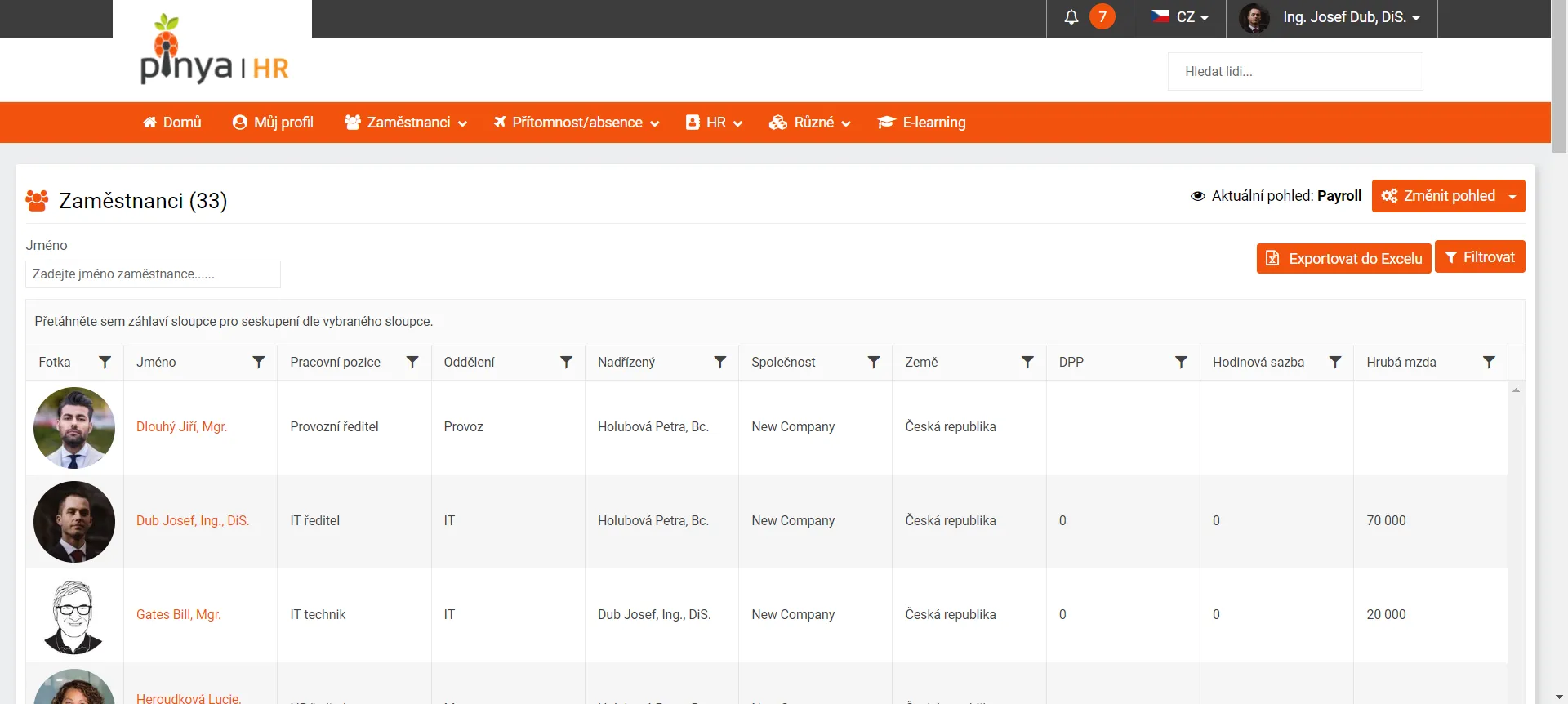
Task: Sort by the Pracovní pozice column header
Action: click(x=335, y=363)
